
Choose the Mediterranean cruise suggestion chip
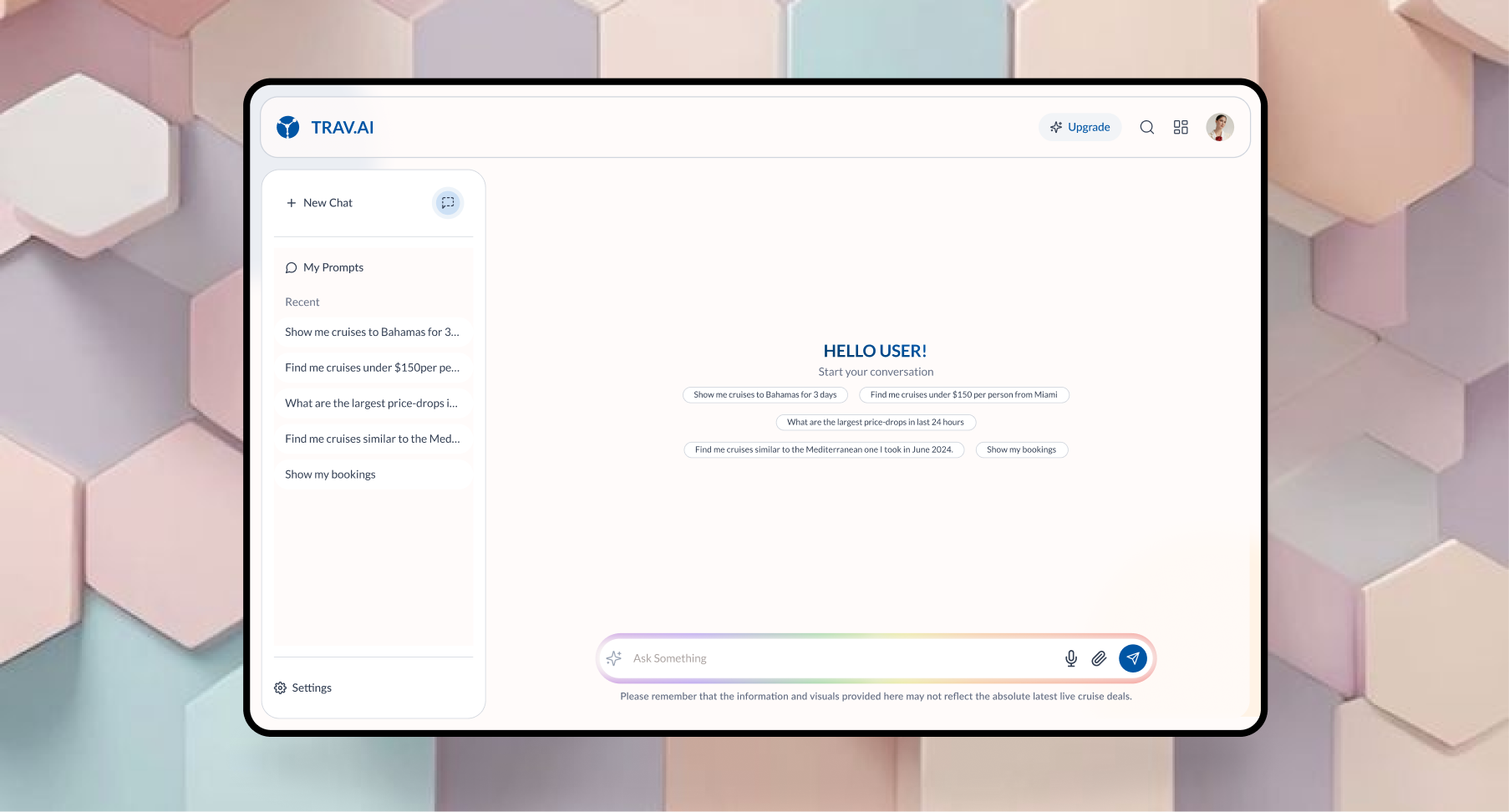click(x=823, y=449)
